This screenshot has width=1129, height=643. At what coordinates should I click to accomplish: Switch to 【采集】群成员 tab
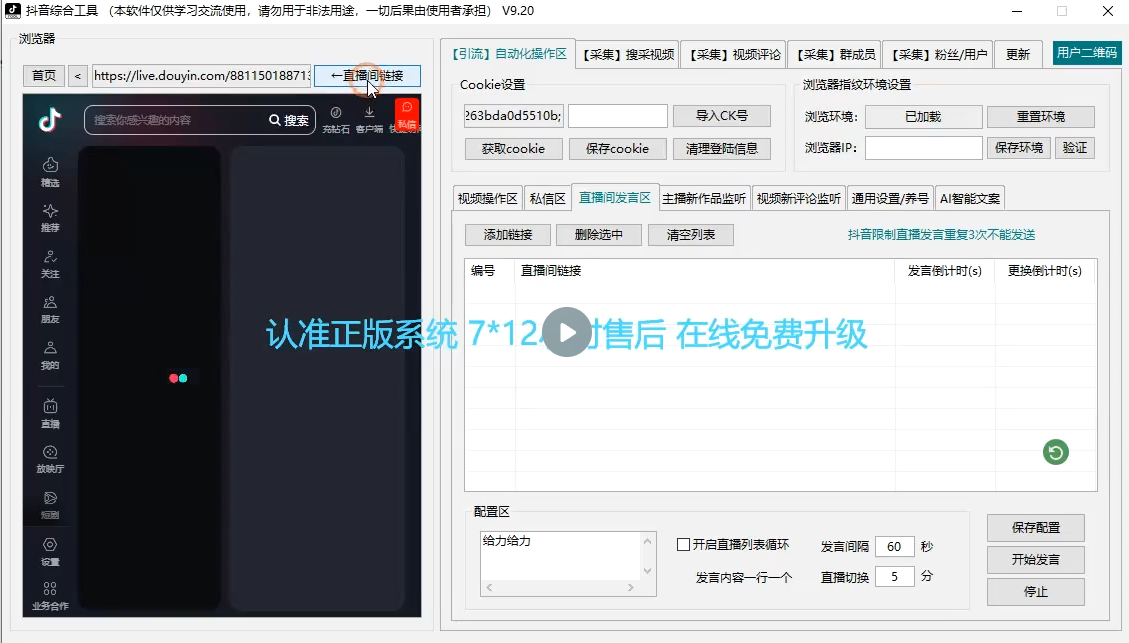click(x=835, y=55)
